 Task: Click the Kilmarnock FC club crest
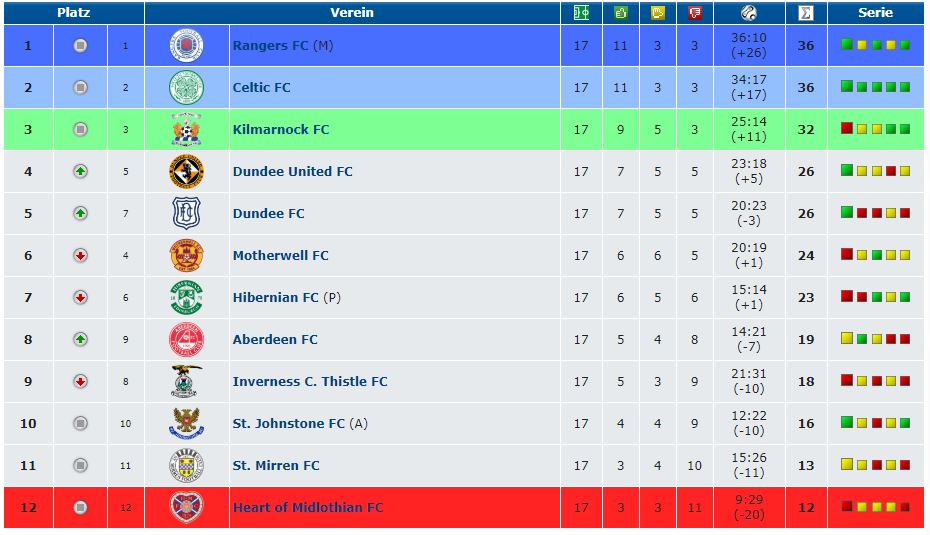pos(186,129)
